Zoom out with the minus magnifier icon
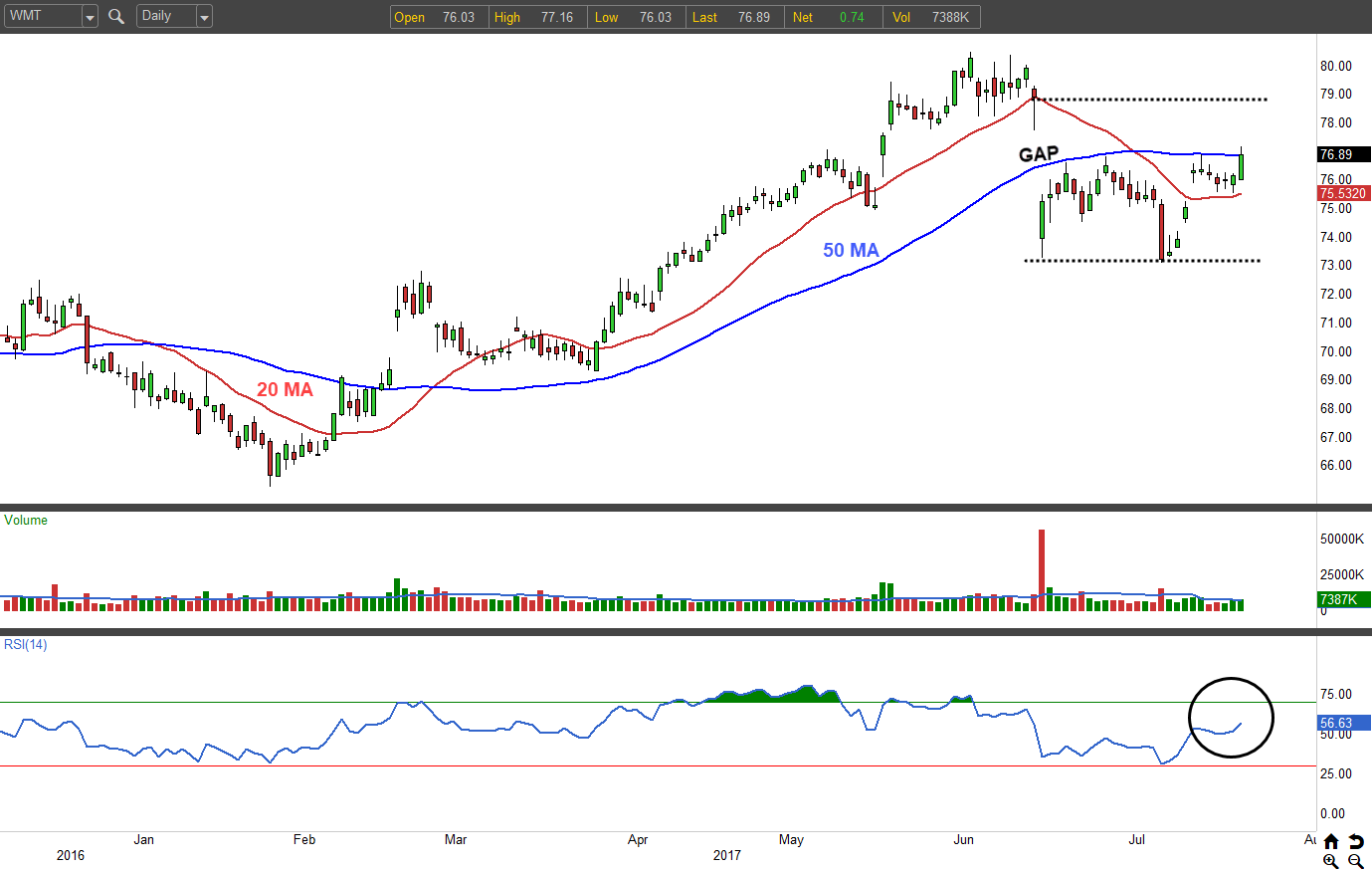This screenshot has width=1372, height=871. pyautogui.click(x=1355, y=861)
